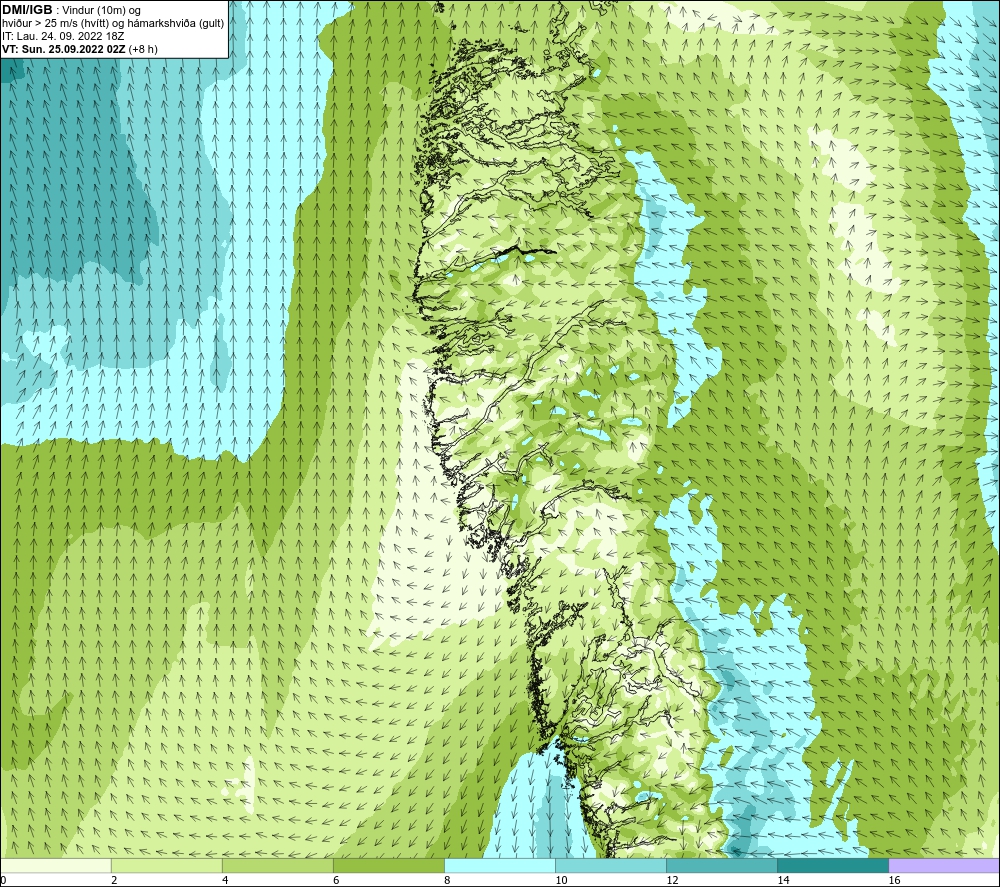Viewport: 1000px width, 887px height.
Task: Select the medium green 4–6 m/s swatch
Action: pos(277,866)
